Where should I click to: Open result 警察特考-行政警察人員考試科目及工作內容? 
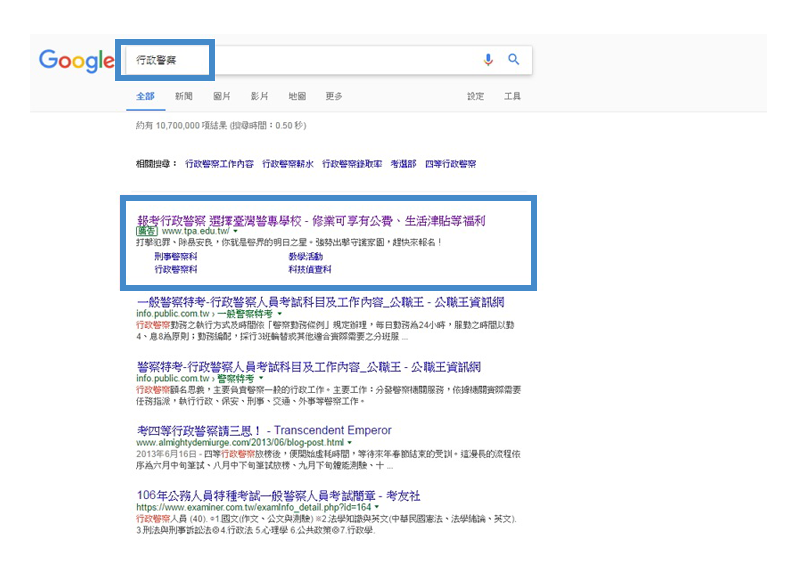309,367
